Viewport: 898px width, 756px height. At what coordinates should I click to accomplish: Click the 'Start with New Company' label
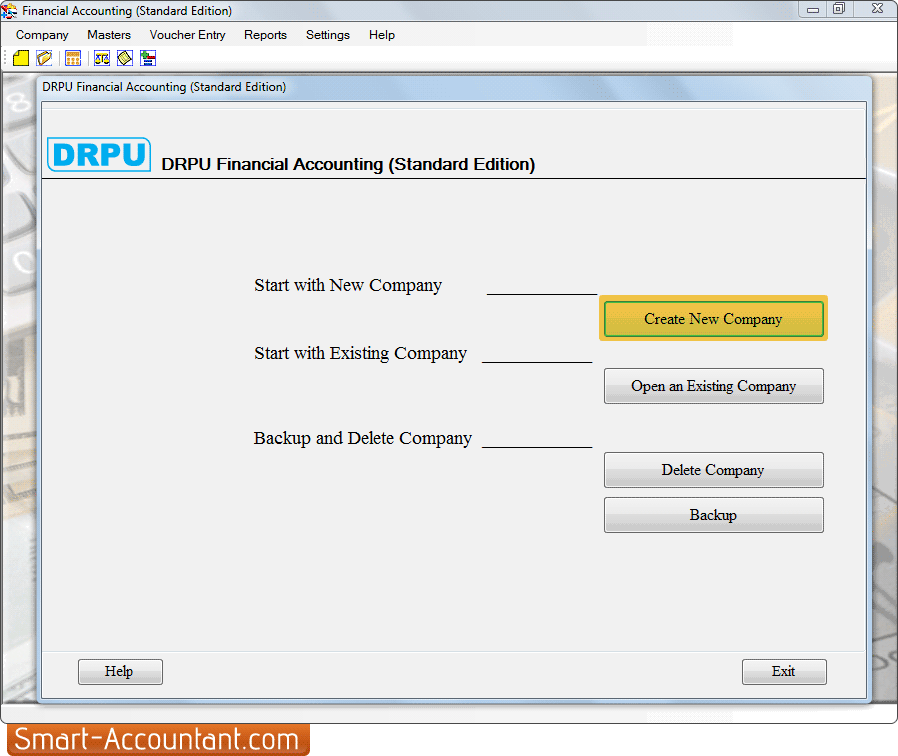coord(348,285)
